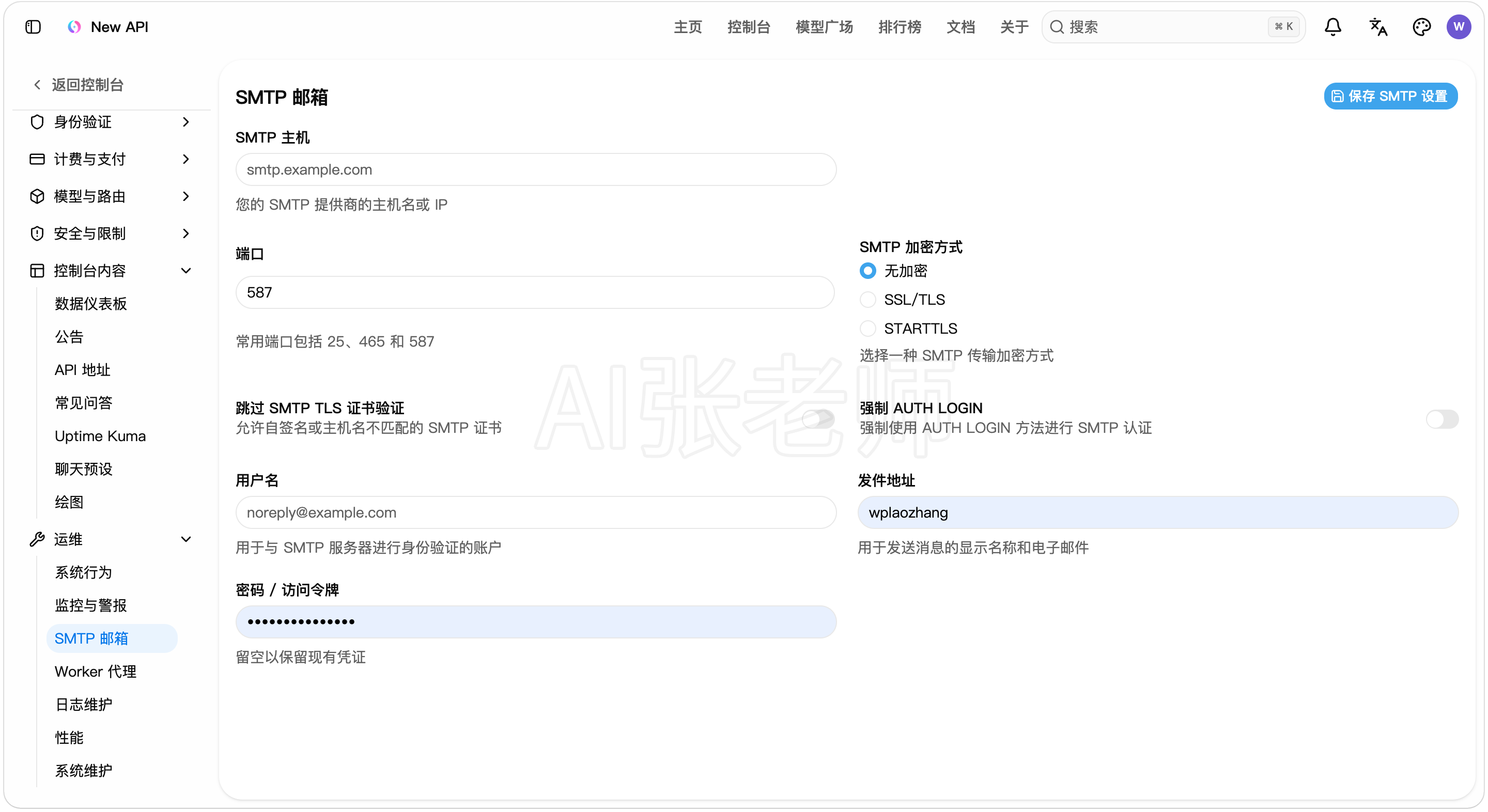Open 性能 in the sidebar

pos(69,738)
